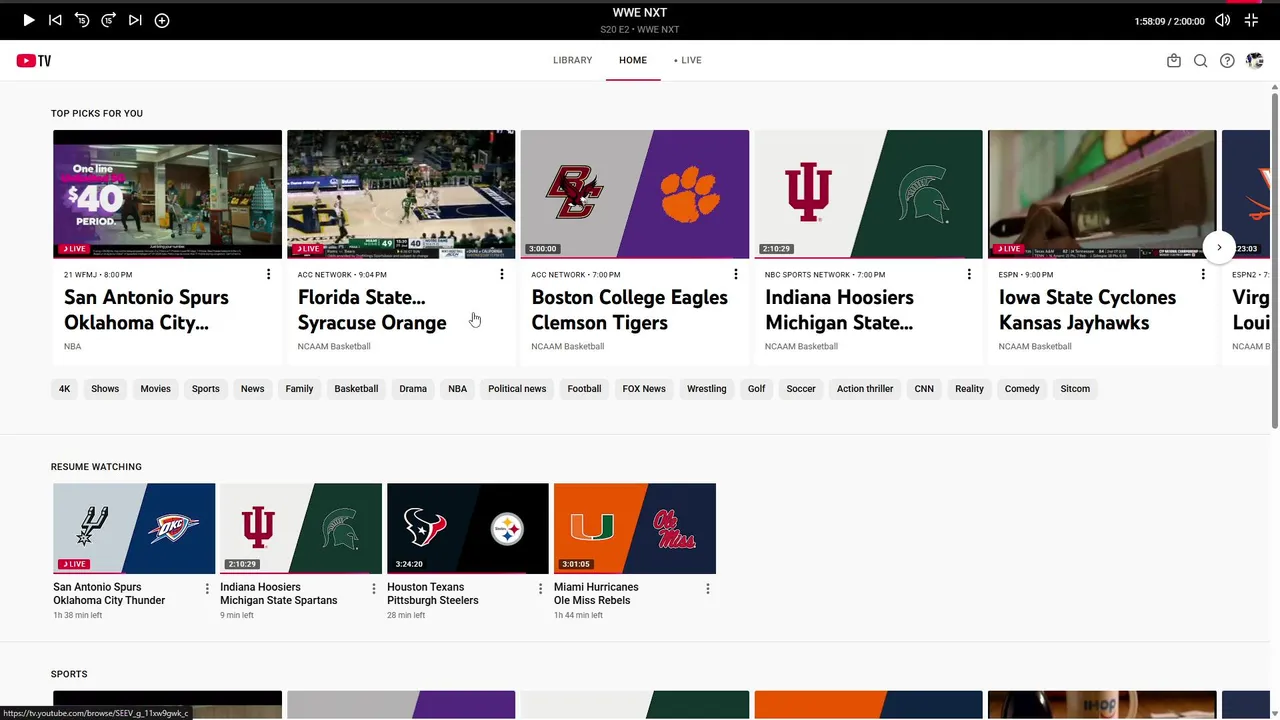Image resolution: width=1280 pixels, height=720 pixels.
Task: Open options for Indiana Michigan State top pick
Action: [x=969, y=274]
